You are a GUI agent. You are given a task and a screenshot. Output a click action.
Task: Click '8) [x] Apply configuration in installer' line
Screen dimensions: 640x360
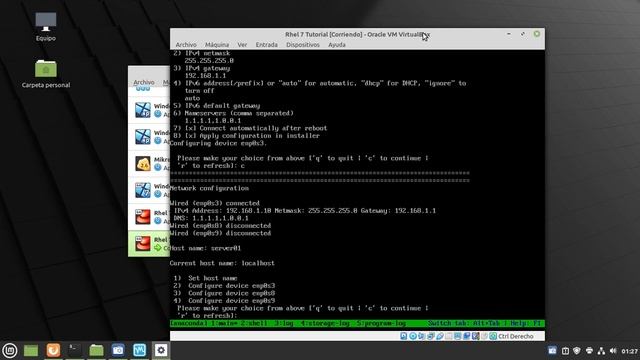pyautogui.click(x=246, y=136)
